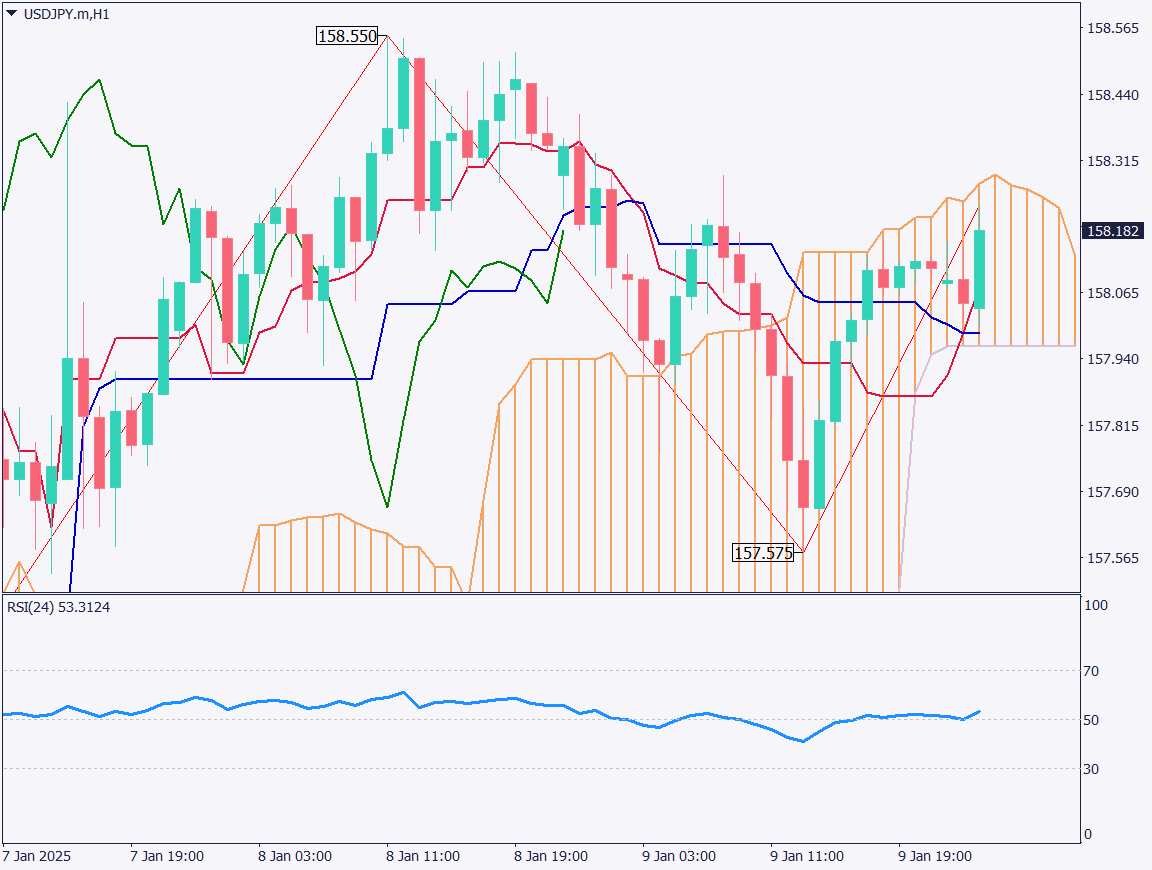Click the RSI 70 overbought level label
1152x870 pixels.
[1093, 671]
